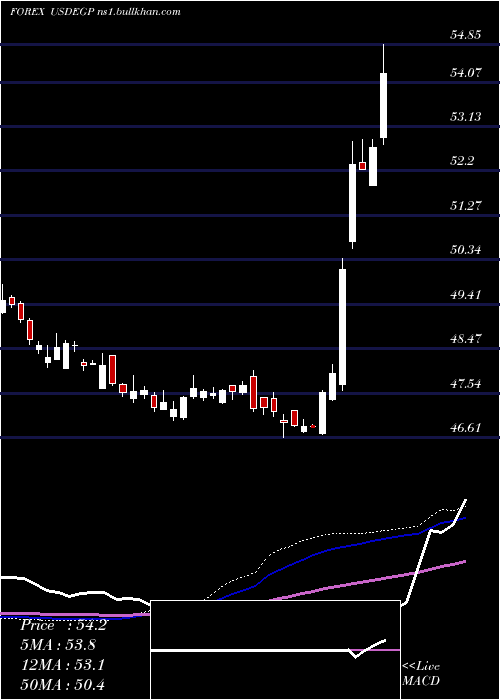Click the 'FOREX USDEGP ns1.bullkhan.com' title text
The width and height of the screenshot is (500, 700).
[x=95, y=12]
